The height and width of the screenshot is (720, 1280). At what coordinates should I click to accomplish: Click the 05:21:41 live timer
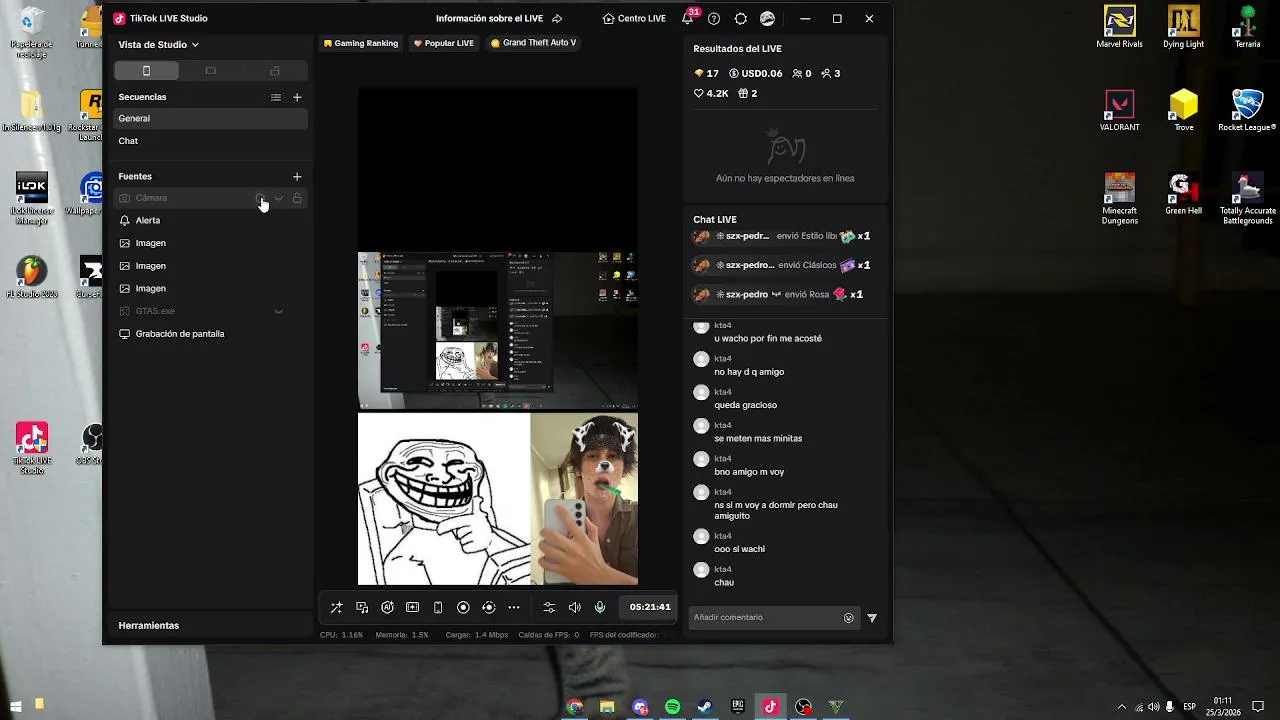[650, 607]
